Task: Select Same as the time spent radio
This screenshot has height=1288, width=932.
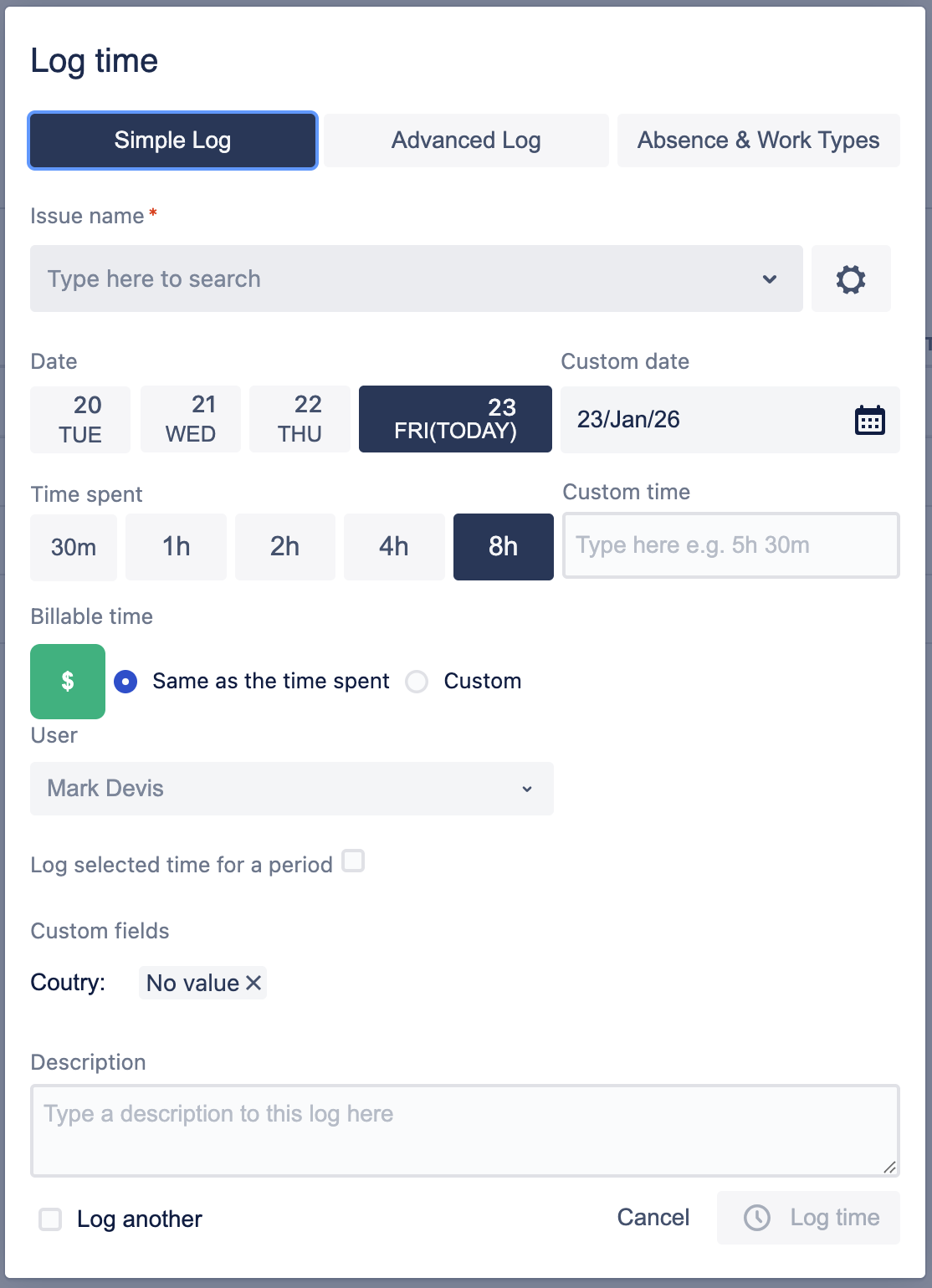Action: coord(125,682)
